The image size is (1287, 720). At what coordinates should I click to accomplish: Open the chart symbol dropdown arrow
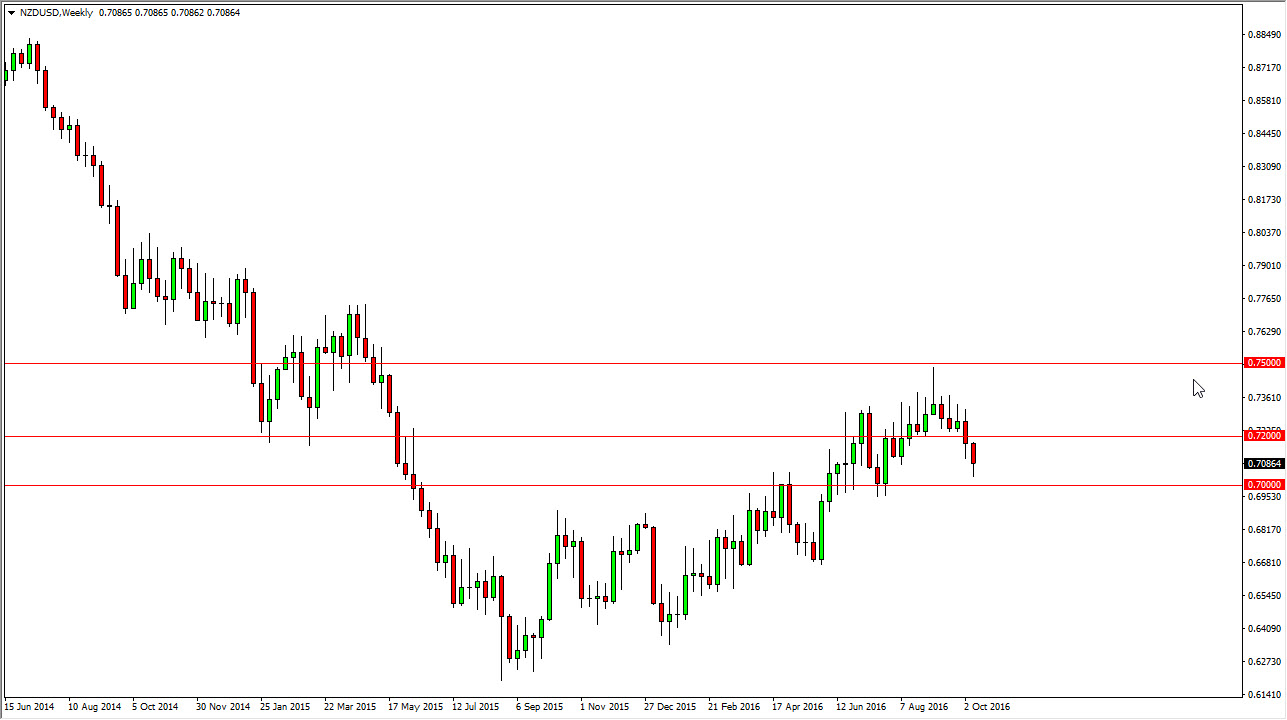tap(10, 12)
